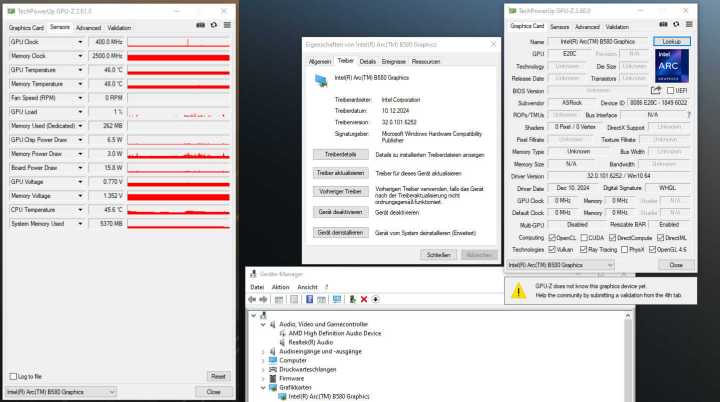Click the BIOS share/export icon beside UEFI
The width and height of the screenshot is (720, 402).
coord(656,90)
